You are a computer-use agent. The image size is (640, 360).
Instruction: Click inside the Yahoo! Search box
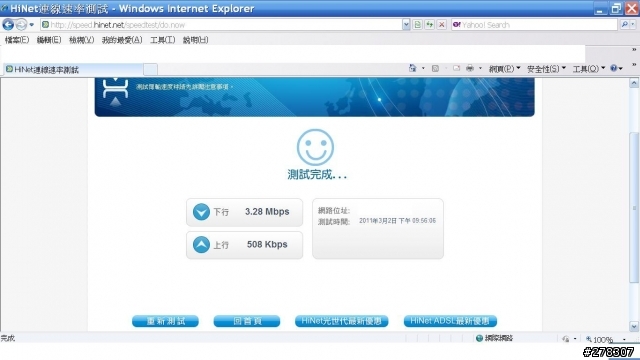tap(535, 25)
